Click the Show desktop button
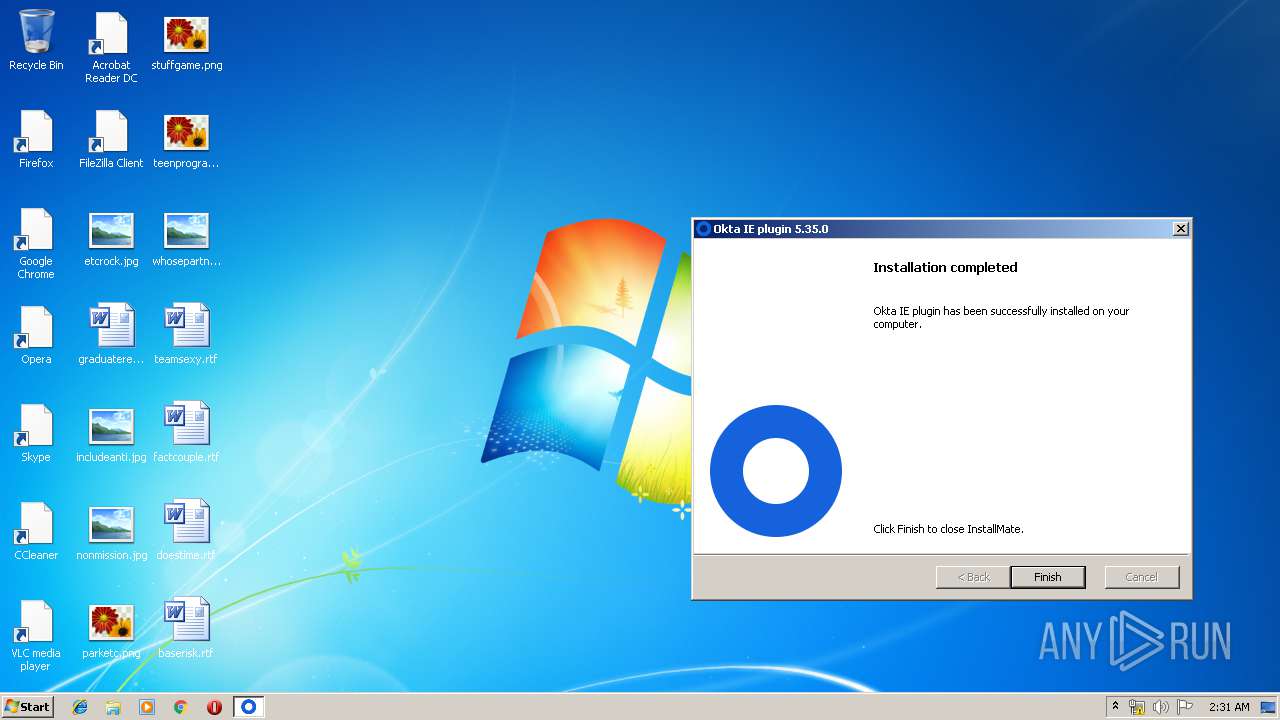 click(x=1269, y=707)
